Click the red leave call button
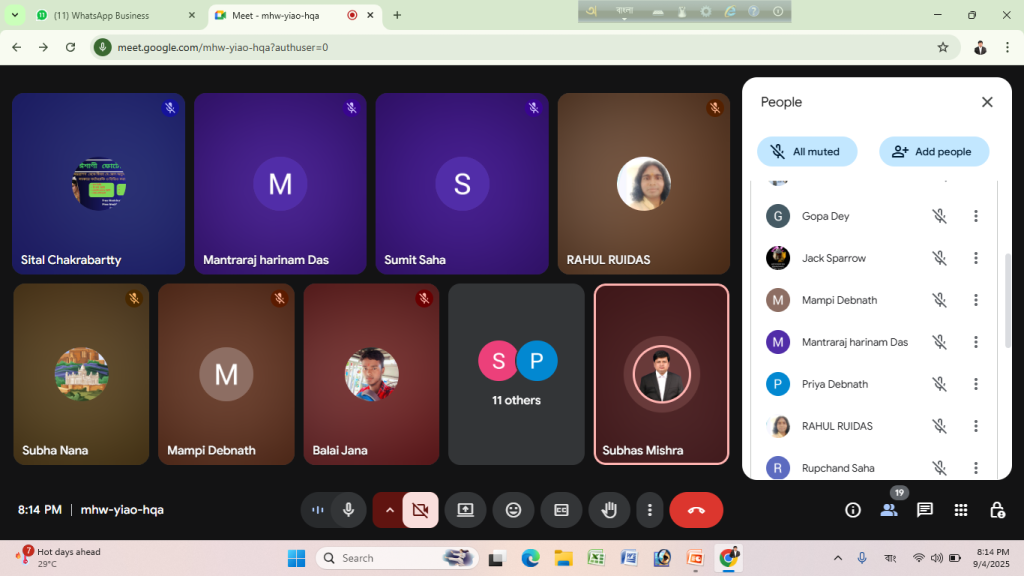The width and height of the screenshot is (1024, 576). tap(696, 510)
